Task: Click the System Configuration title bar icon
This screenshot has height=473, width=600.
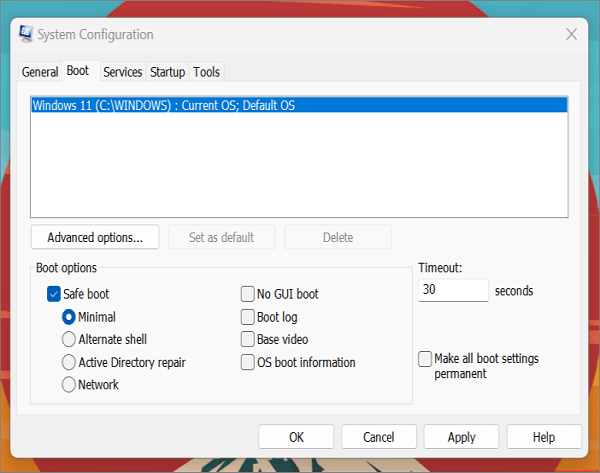Action: (26, 34)
